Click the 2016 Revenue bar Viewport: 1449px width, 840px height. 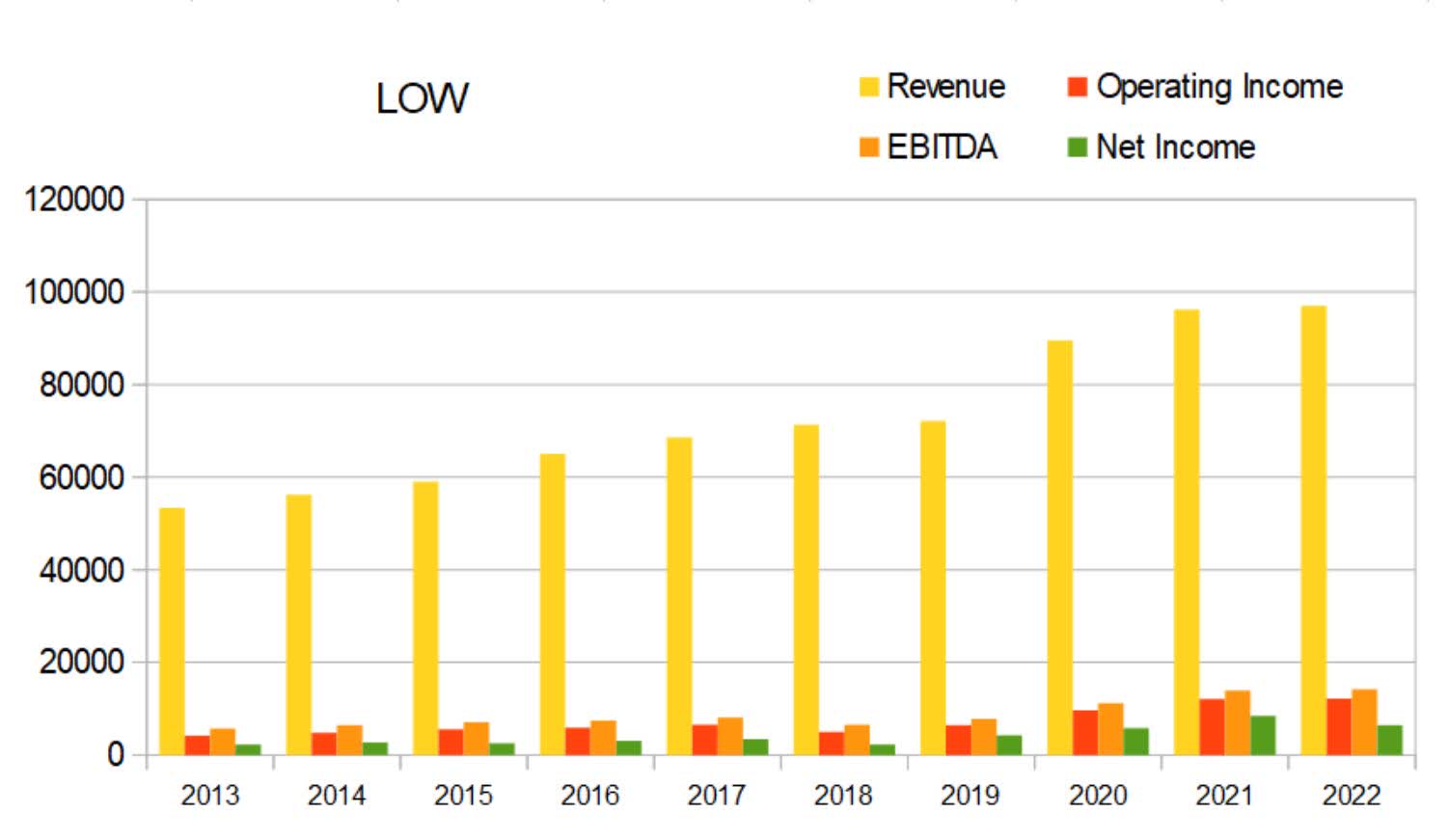(552, 604)
